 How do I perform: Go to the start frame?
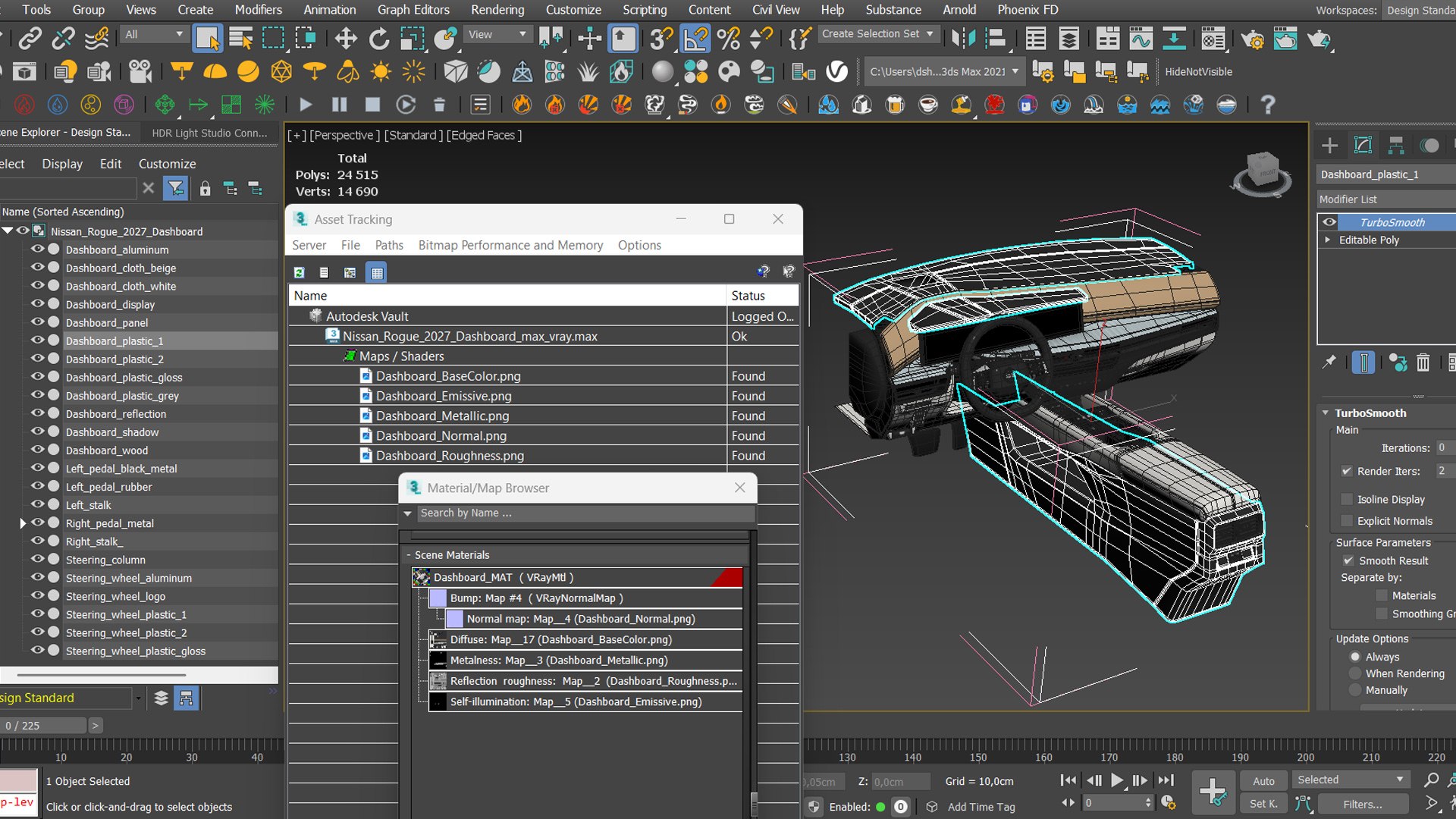pos(1068,780)
